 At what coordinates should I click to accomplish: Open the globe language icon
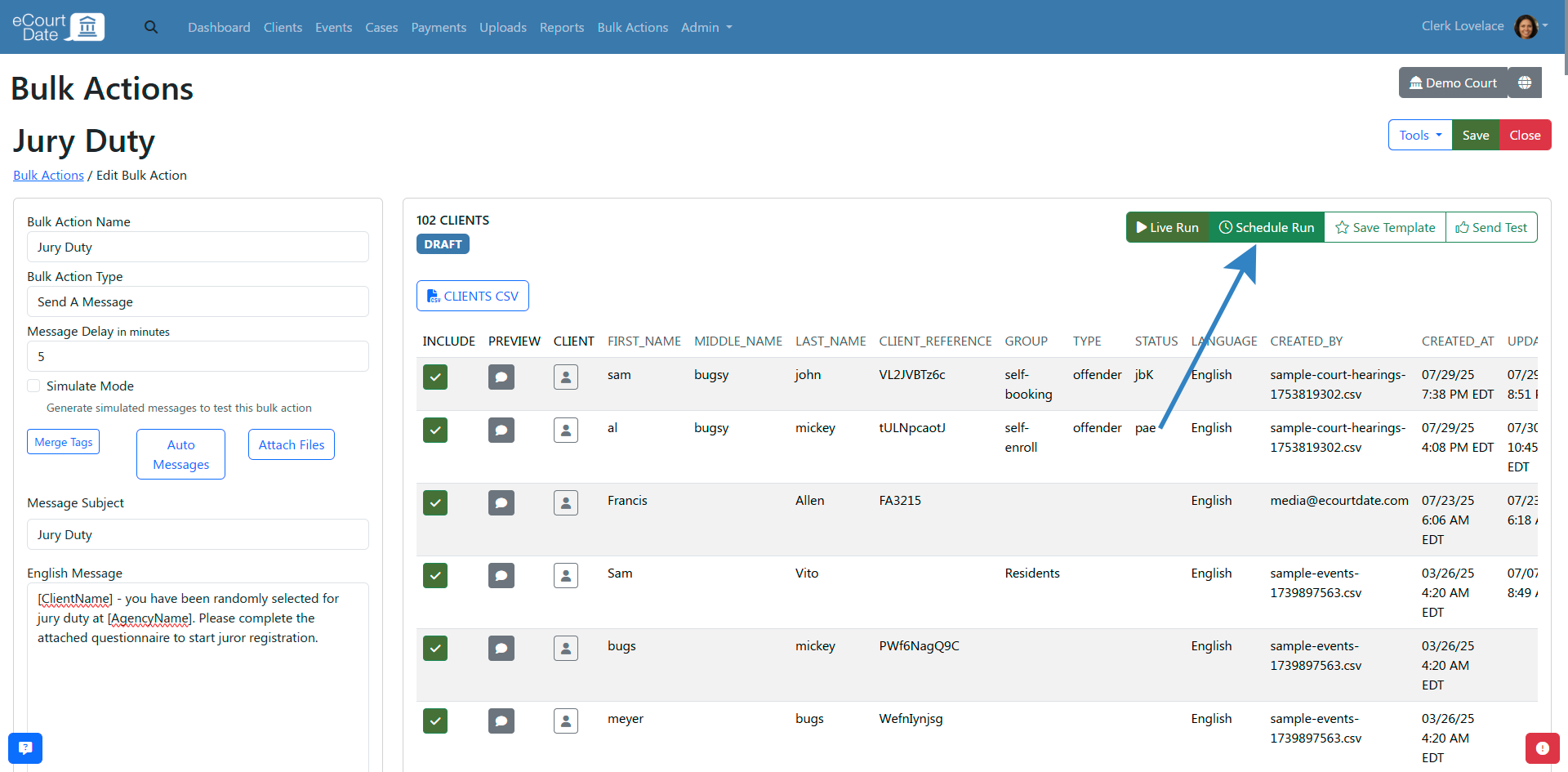[x=1525, y=83]
